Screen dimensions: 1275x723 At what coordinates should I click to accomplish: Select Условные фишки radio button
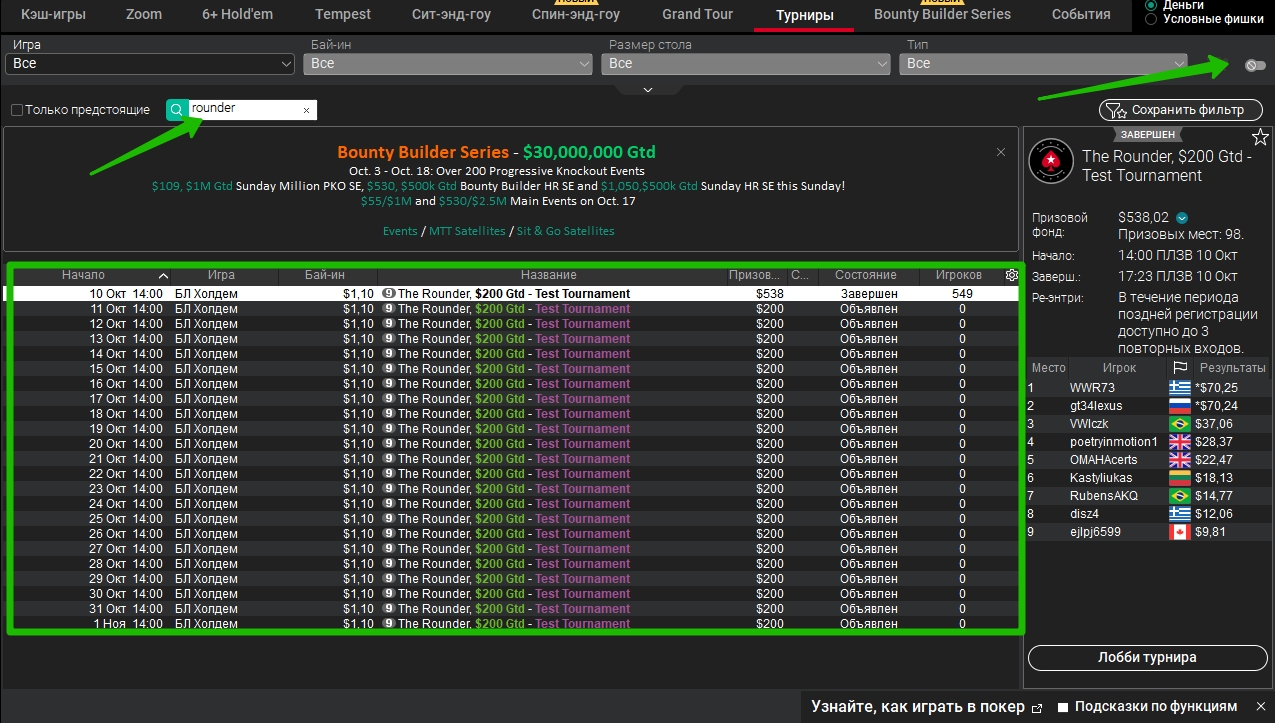point(1151,19)
